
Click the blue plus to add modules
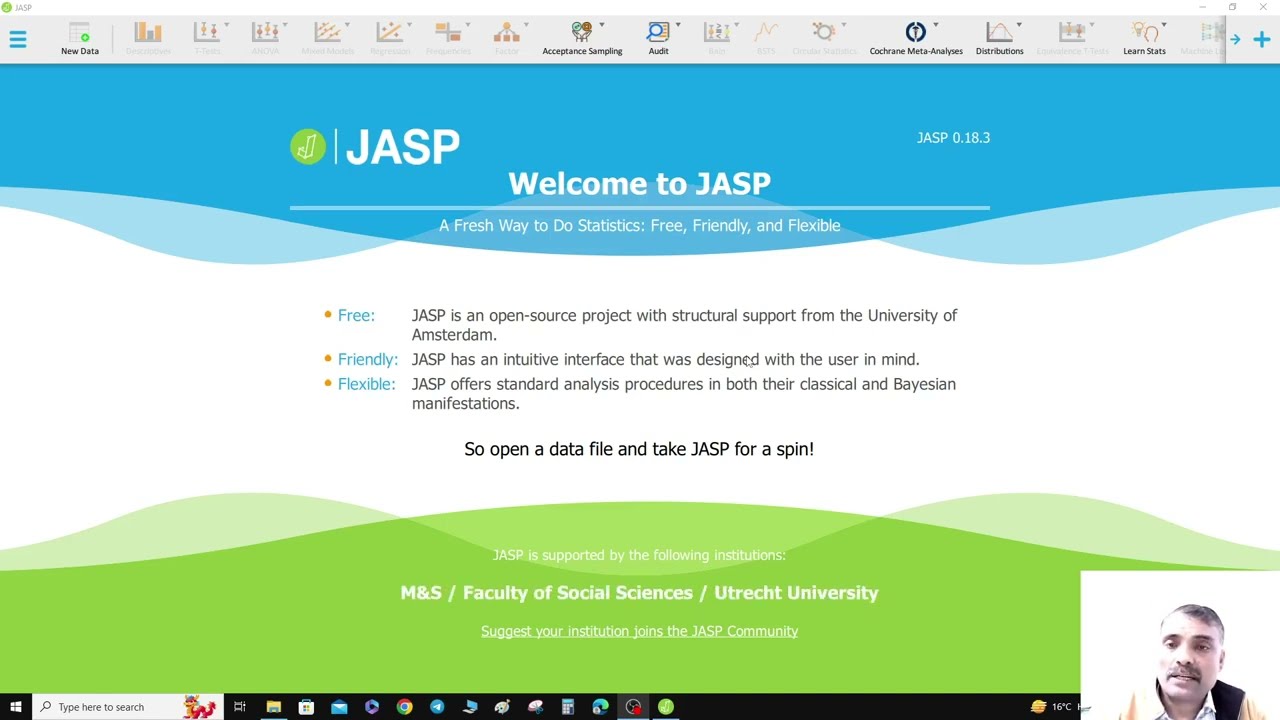pyautogui.click(x=1261, y=39)
